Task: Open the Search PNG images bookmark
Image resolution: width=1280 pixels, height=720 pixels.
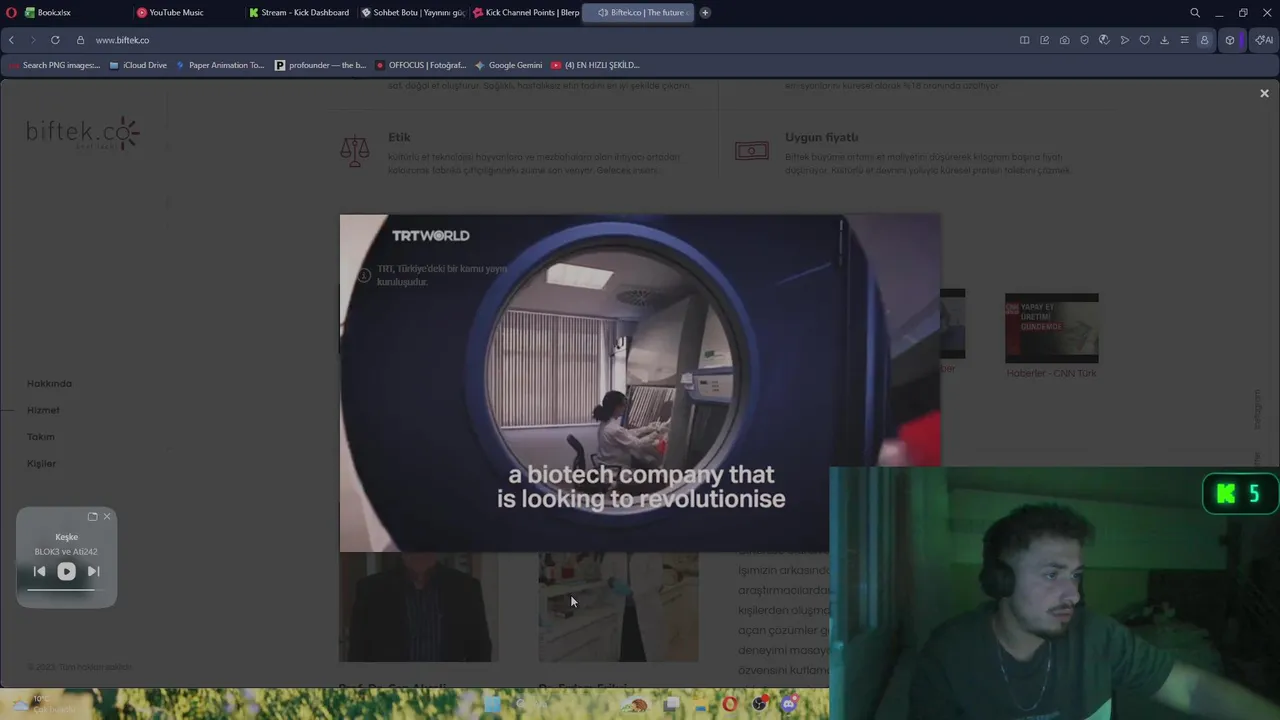Action: pos(54,65)
